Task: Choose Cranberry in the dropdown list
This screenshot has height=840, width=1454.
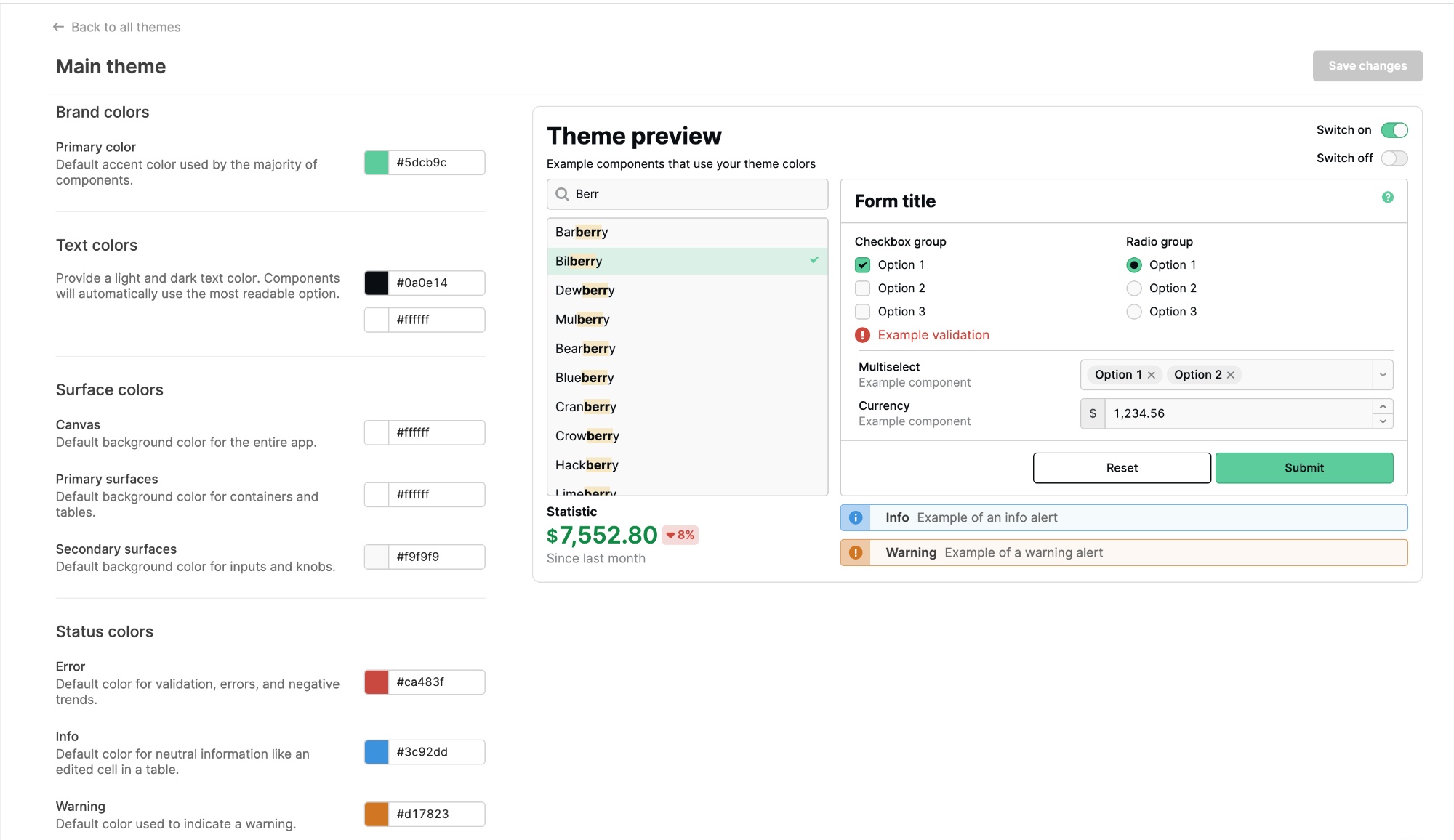Action: point(586,407)
